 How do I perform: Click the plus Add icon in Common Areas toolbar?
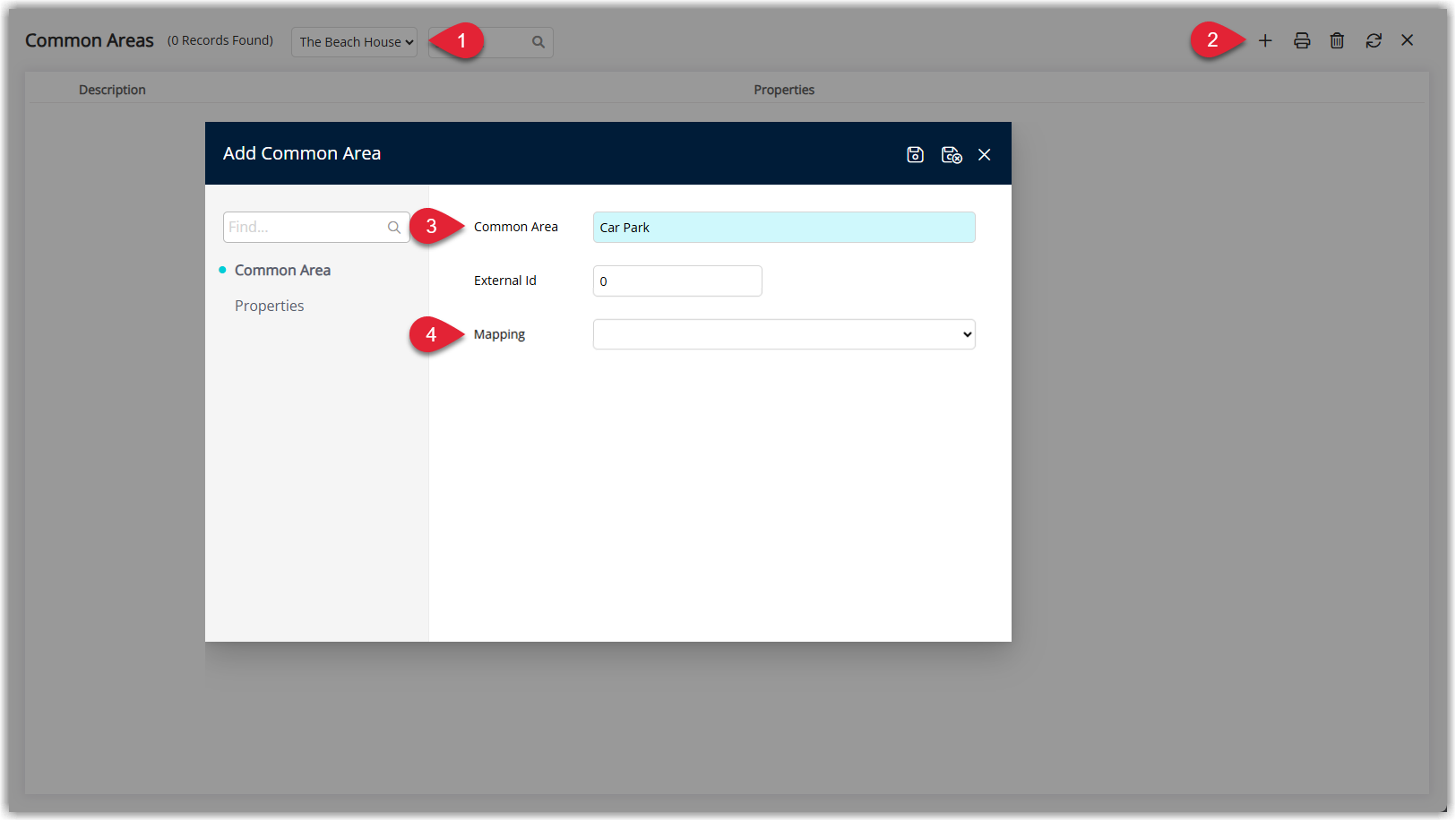(x=1265, y=40)
